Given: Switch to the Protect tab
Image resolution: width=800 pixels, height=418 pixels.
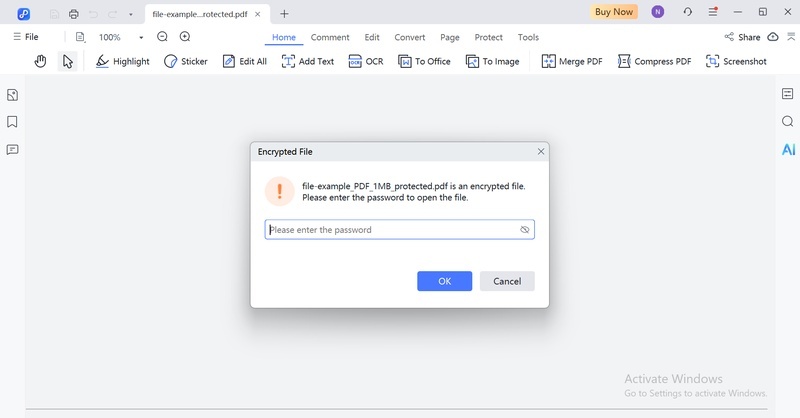Looking at the screenshot, I should click(488, 37).
